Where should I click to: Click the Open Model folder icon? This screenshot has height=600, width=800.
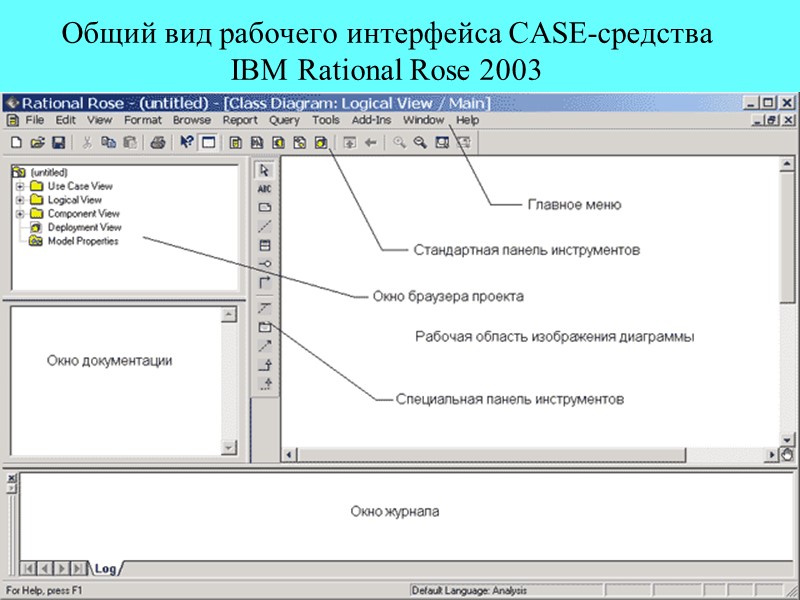coord(39,143)
